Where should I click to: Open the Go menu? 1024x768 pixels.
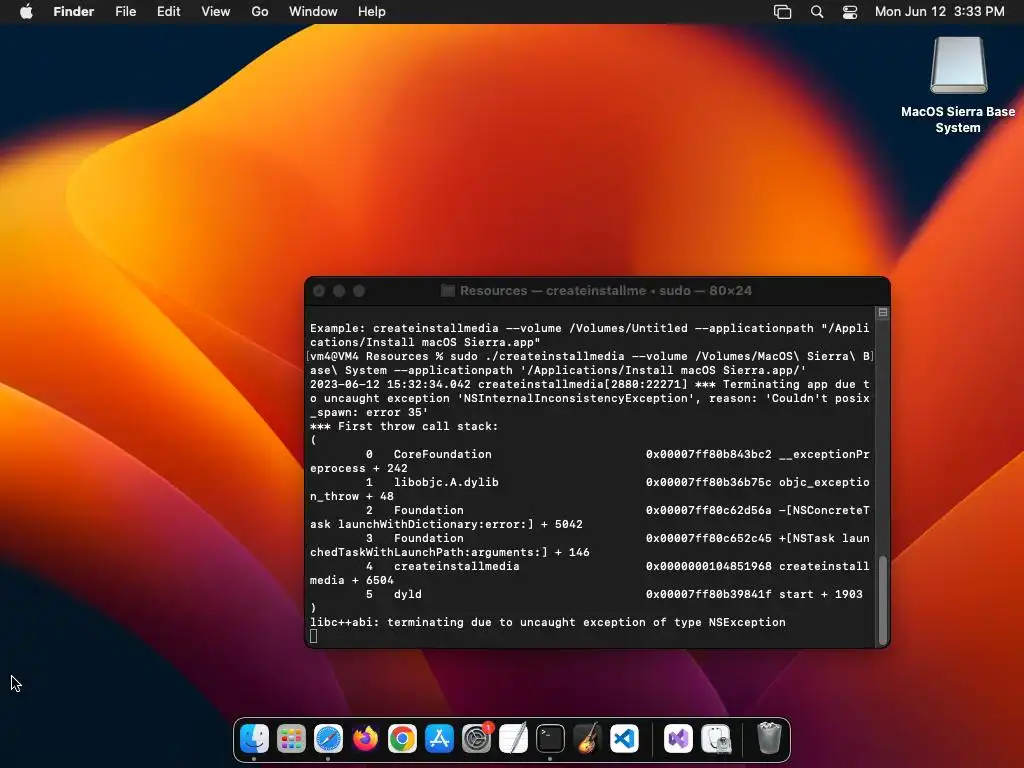[260, 12]
